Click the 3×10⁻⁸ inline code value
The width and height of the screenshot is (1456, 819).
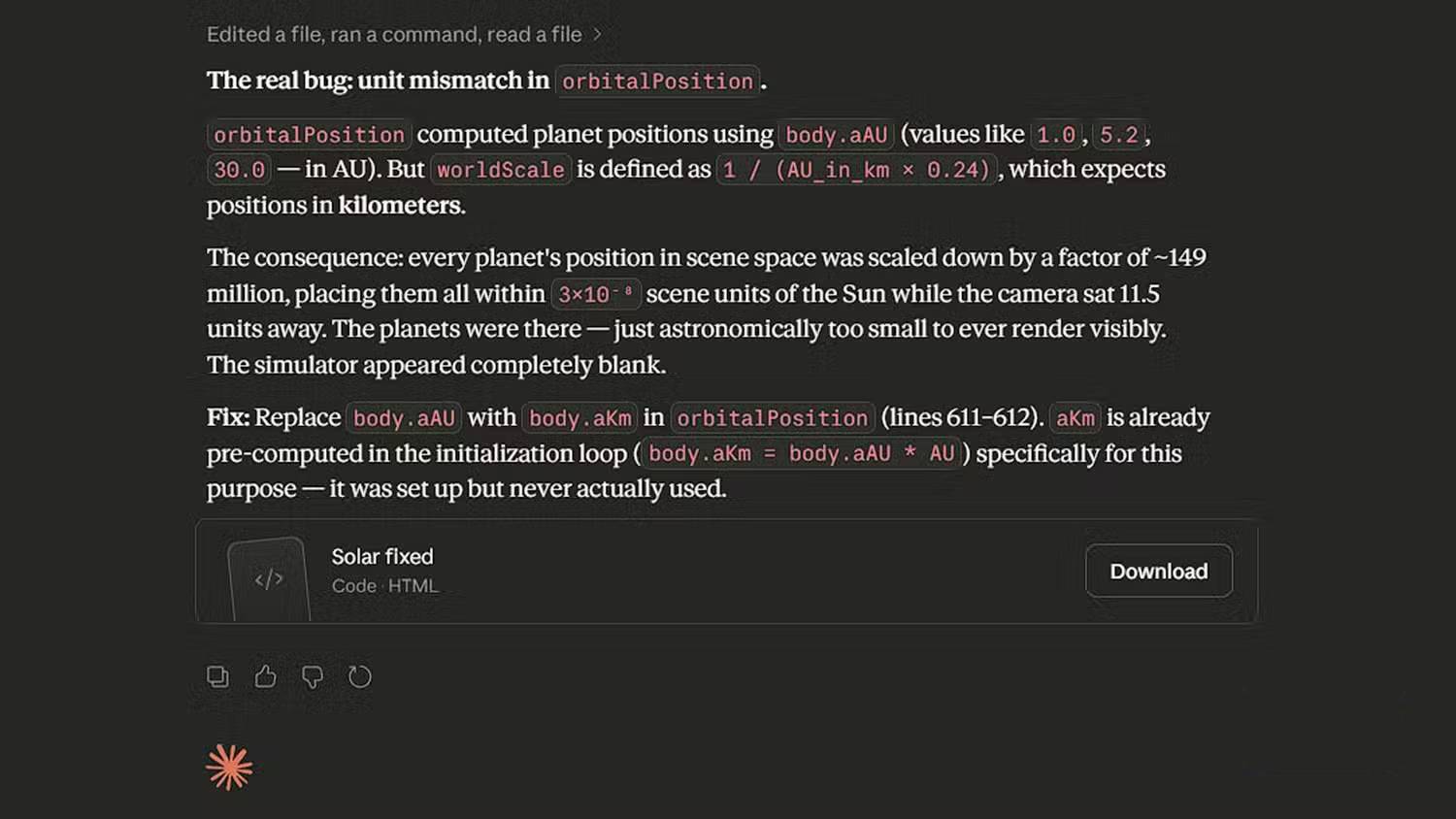coord(595,294)
